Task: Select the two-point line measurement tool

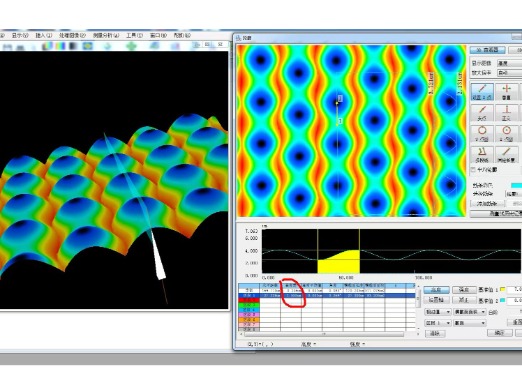Action: (482, 92)
